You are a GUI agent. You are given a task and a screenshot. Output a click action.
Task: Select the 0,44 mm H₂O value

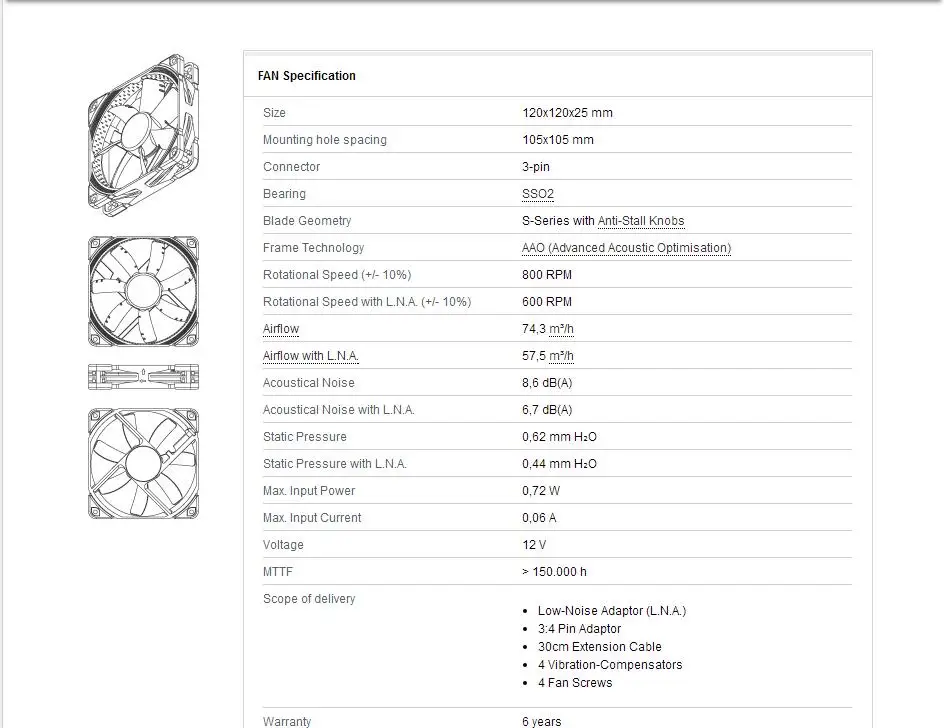click(x=559, y=464)
